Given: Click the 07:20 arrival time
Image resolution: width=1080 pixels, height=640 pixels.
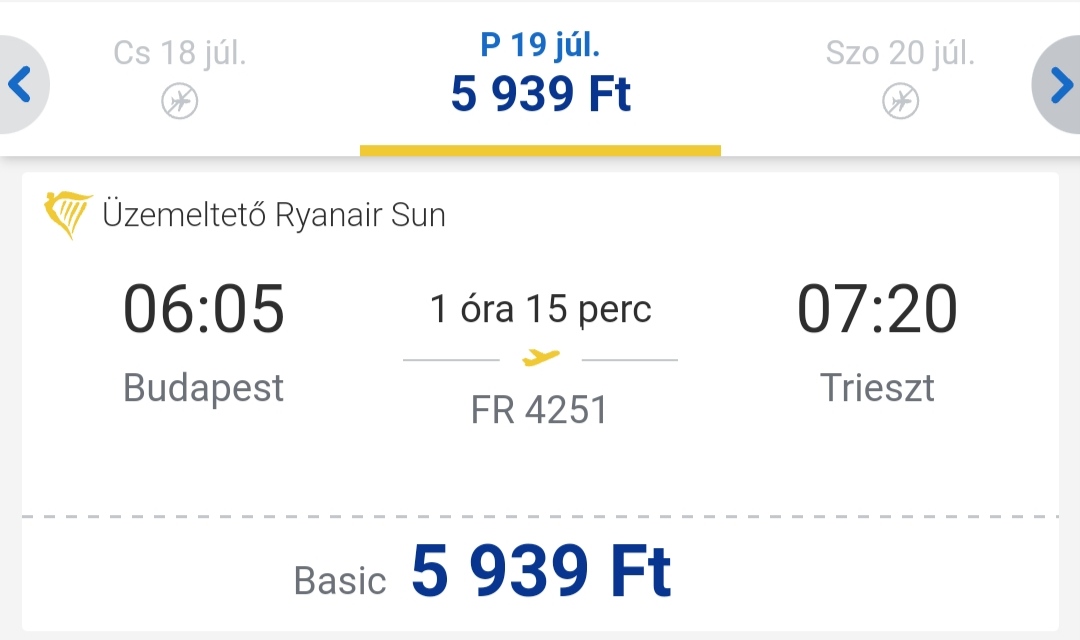Looking at the screenshot, I should click(877, 309).
